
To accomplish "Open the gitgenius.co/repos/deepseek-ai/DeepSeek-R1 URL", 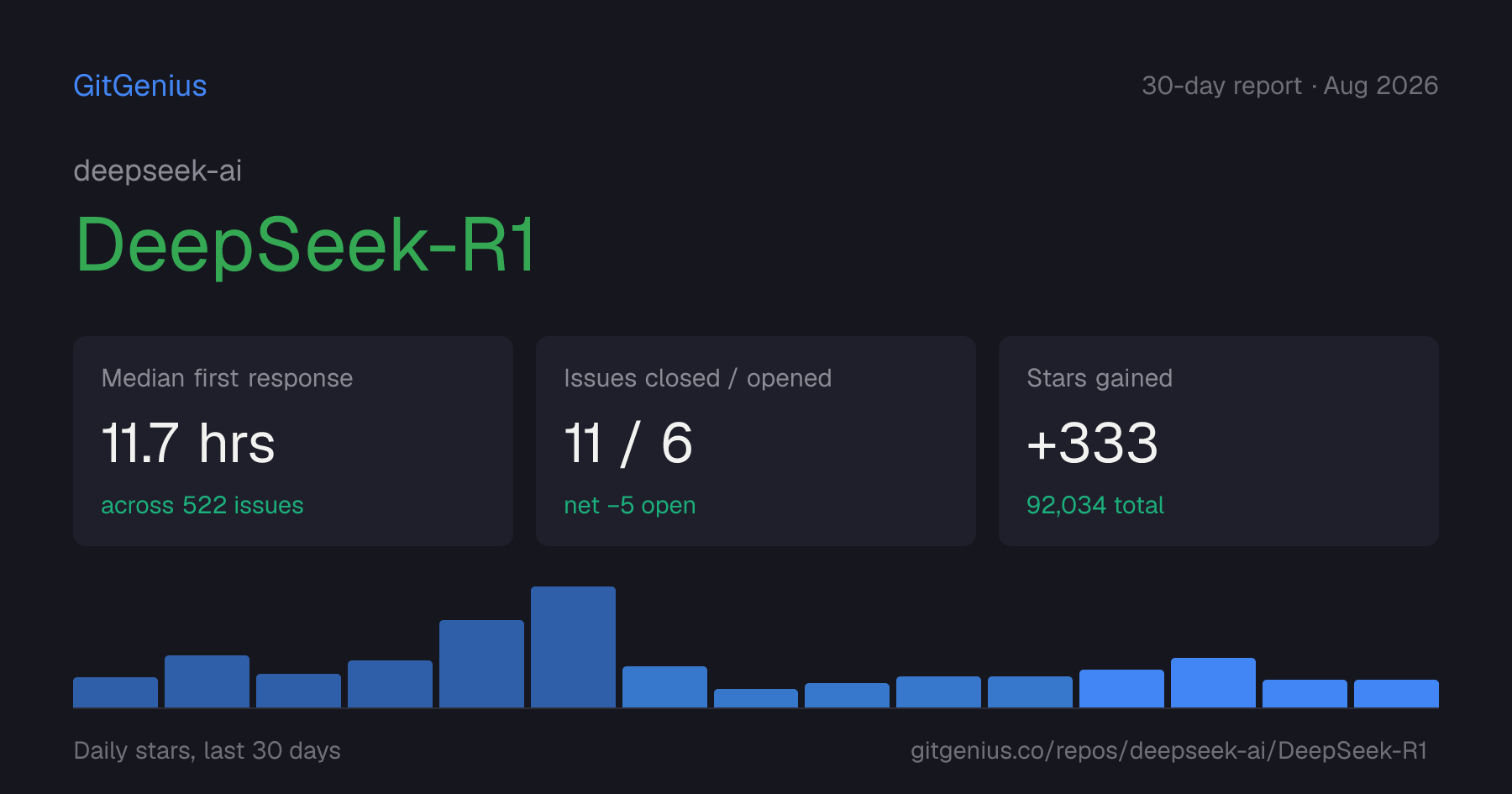I will [x=1169, y=750].
